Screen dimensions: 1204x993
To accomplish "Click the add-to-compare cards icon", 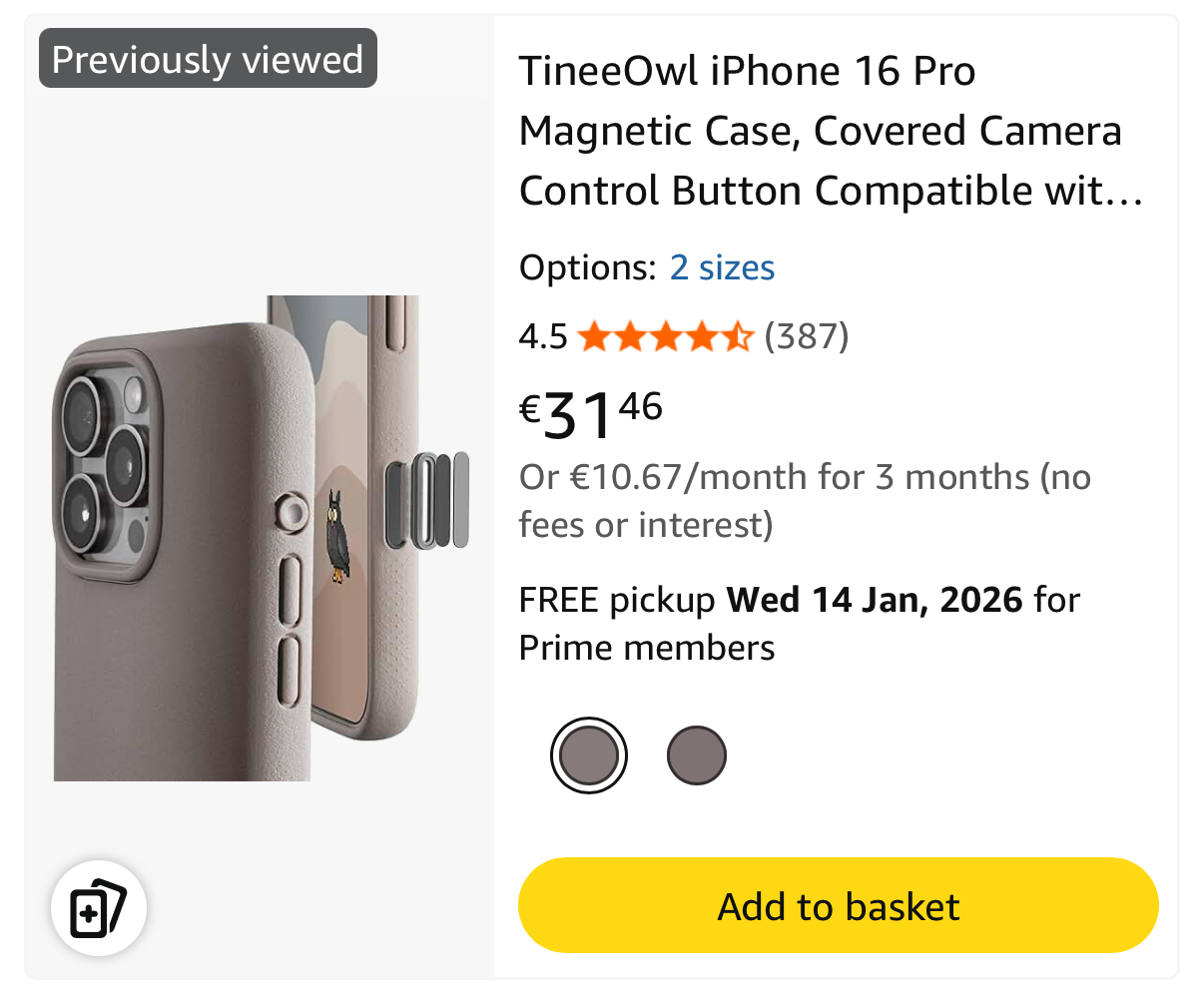I will coord(98,907).
